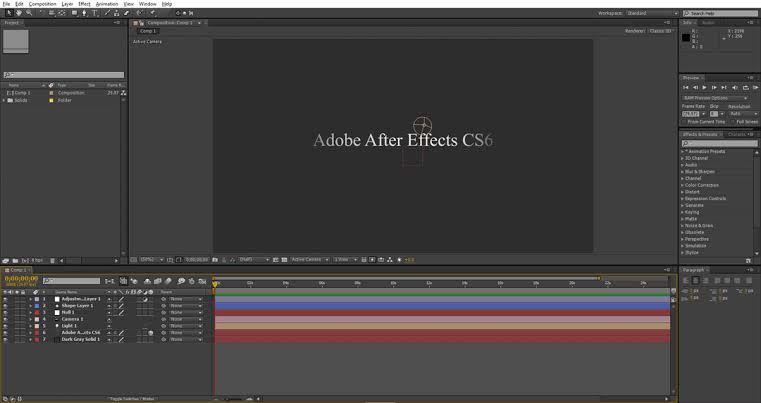Viewport: 761px width, 403px height.
Task: Toggle visibility of Camera 1 layer
Action: 5,319
